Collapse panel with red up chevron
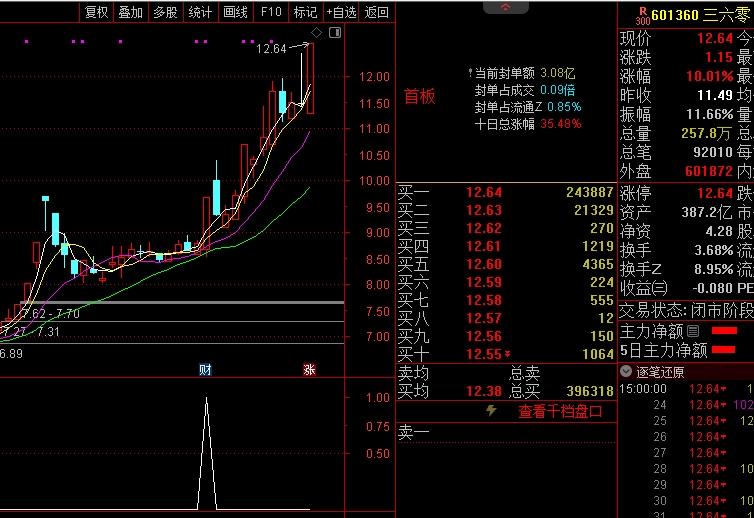This screenshot has height=518, width=754. click(x=505, y=7)
